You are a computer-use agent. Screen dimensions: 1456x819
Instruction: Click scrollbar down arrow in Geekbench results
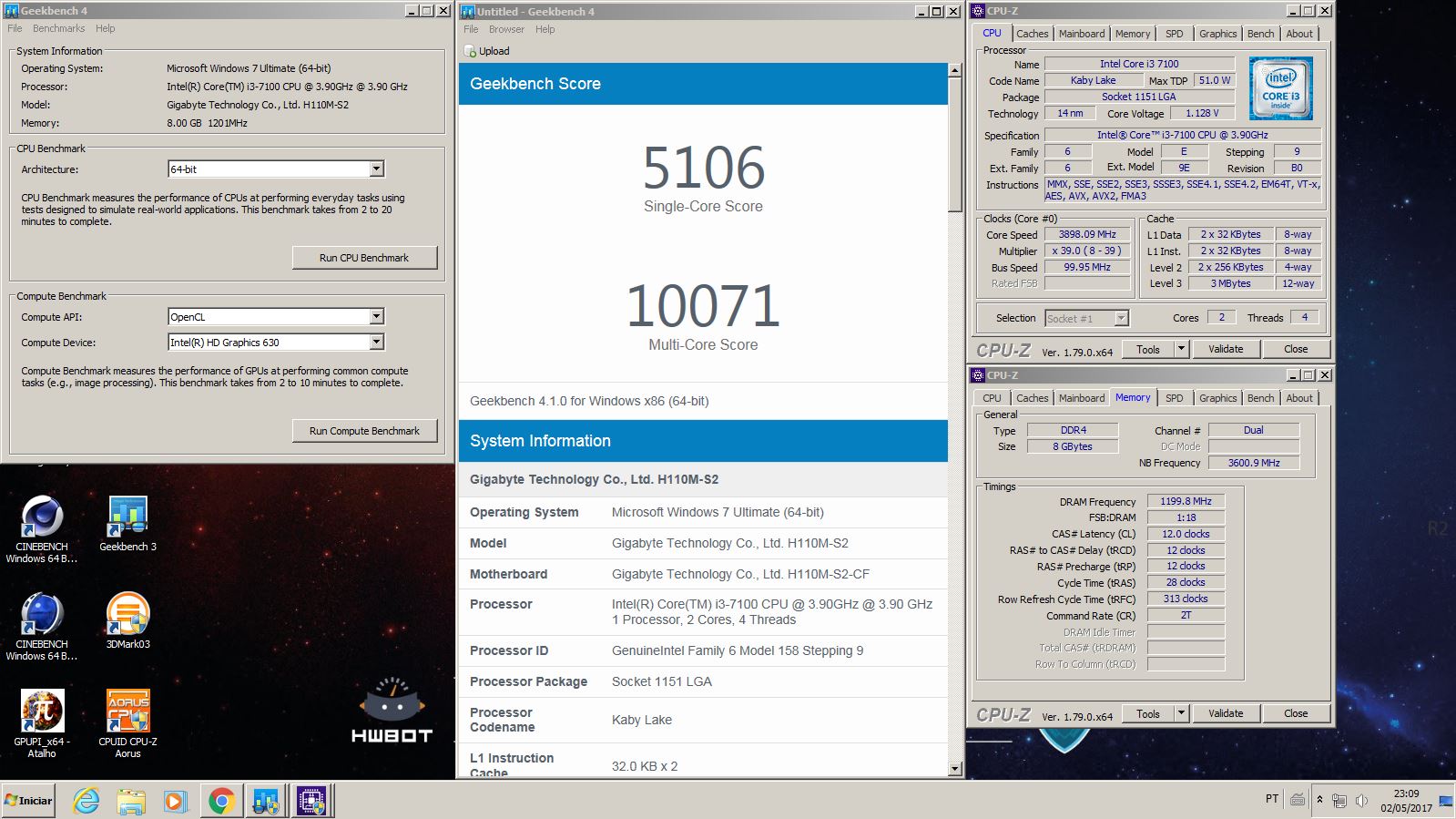pyautogui.click(x=954, y=769)
